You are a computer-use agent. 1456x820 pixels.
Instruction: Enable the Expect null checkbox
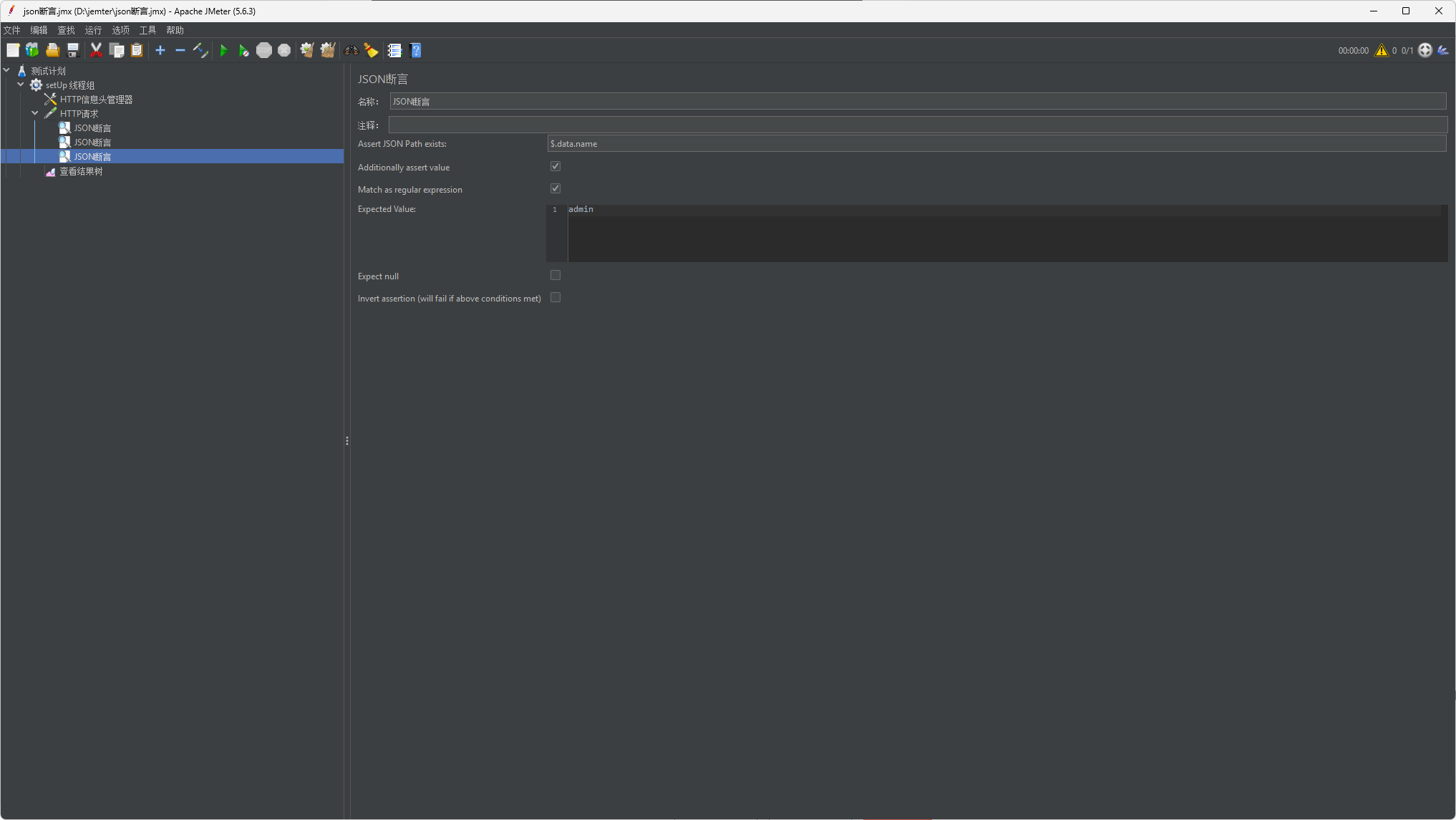pyautogui.click(x=555, y=275)
